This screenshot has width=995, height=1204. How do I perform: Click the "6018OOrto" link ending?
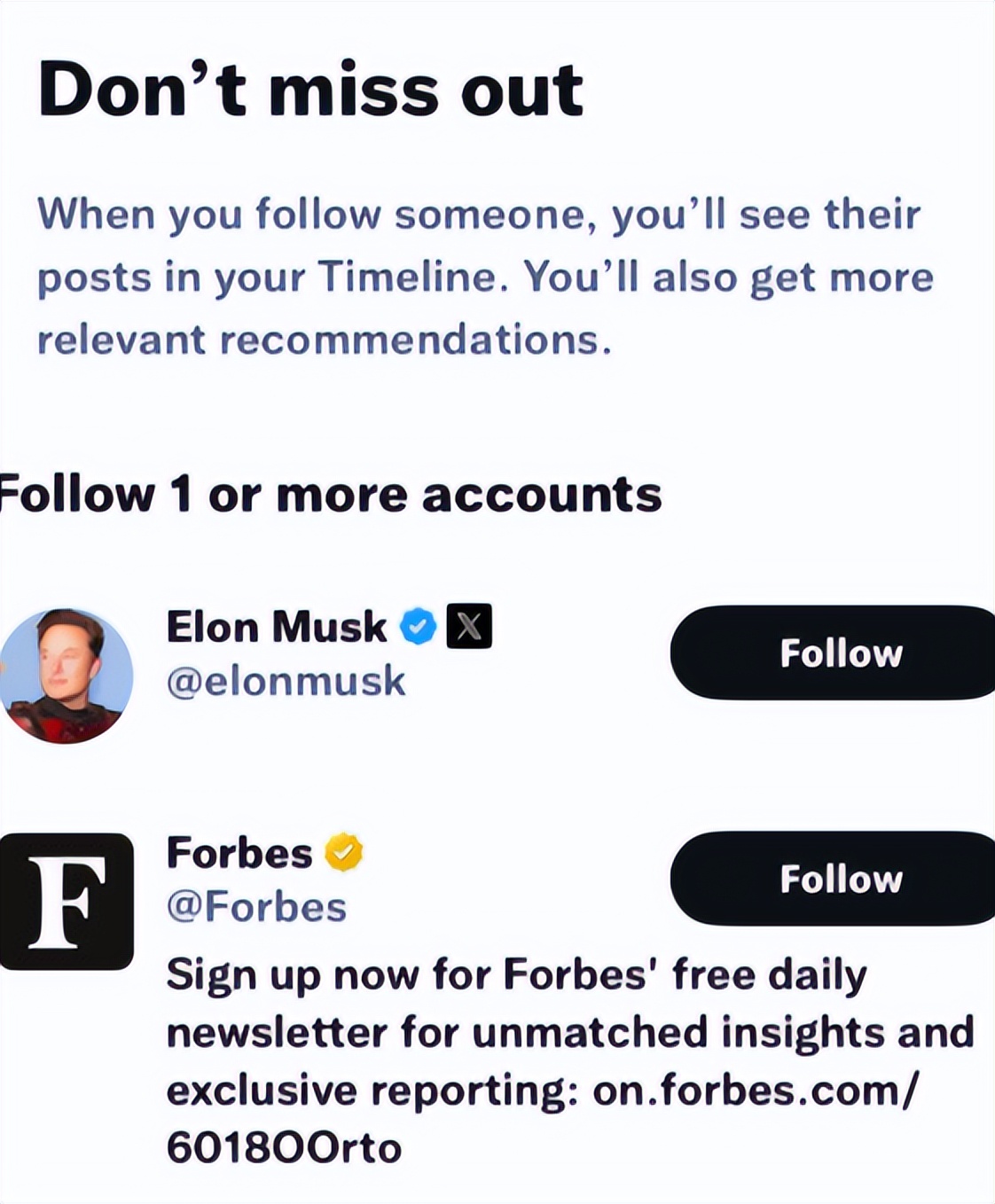click(284, 1148)
